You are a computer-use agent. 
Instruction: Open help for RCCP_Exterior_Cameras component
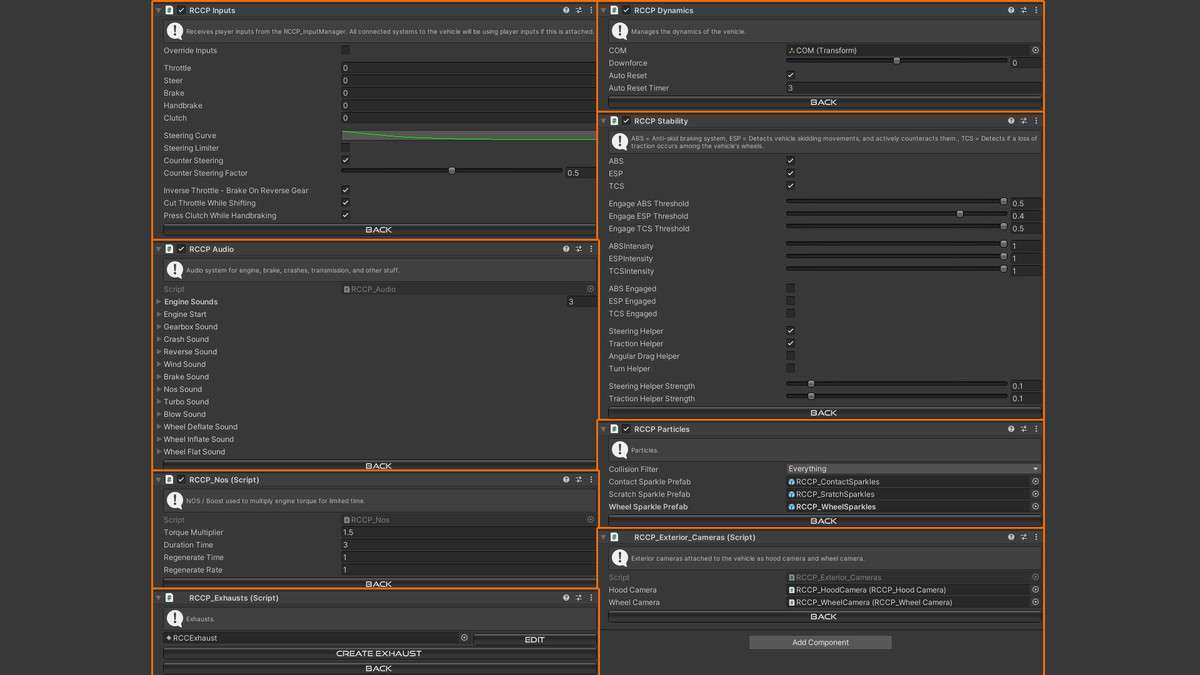(x=1011, y=537)
